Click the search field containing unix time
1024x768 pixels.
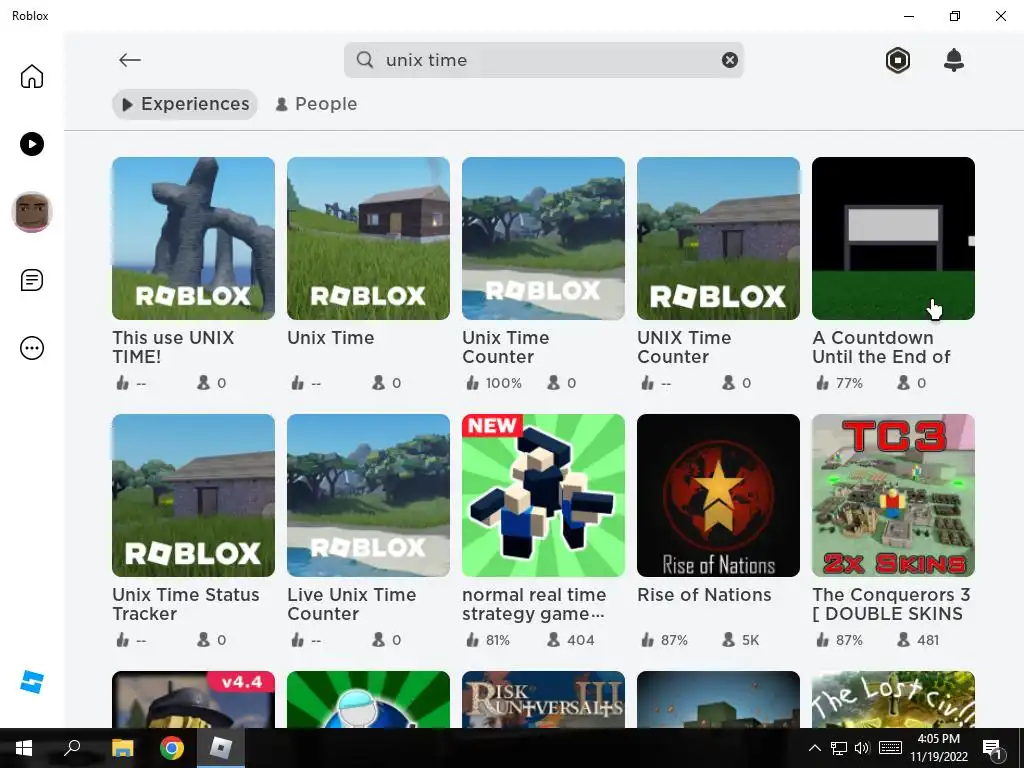pos(543,60)
